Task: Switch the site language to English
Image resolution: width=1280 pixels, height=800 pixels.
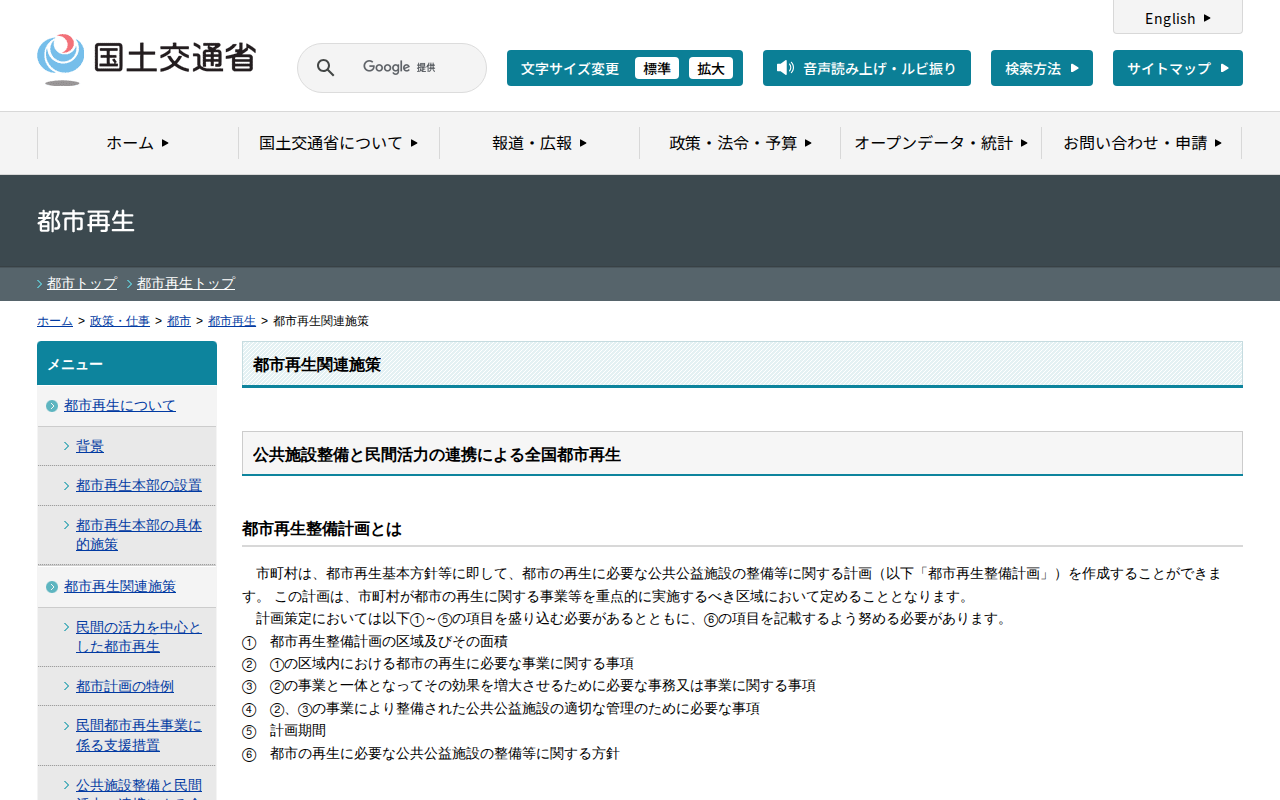Action: point(1178,18)
